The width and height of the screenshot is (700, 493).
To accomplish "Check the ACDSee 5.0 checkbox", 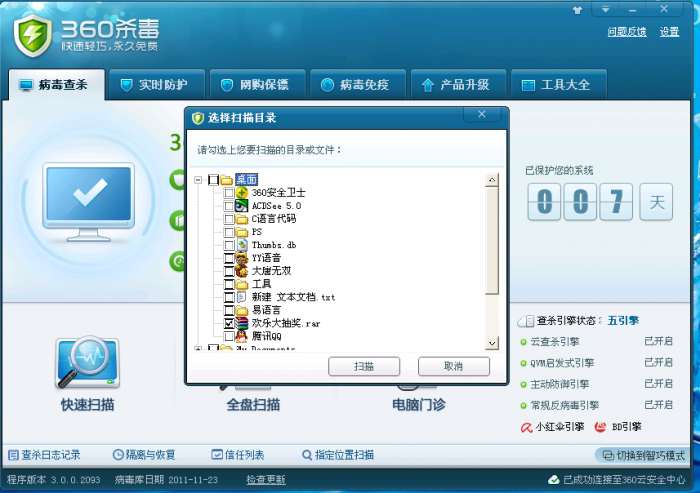I will pos(229,206).
